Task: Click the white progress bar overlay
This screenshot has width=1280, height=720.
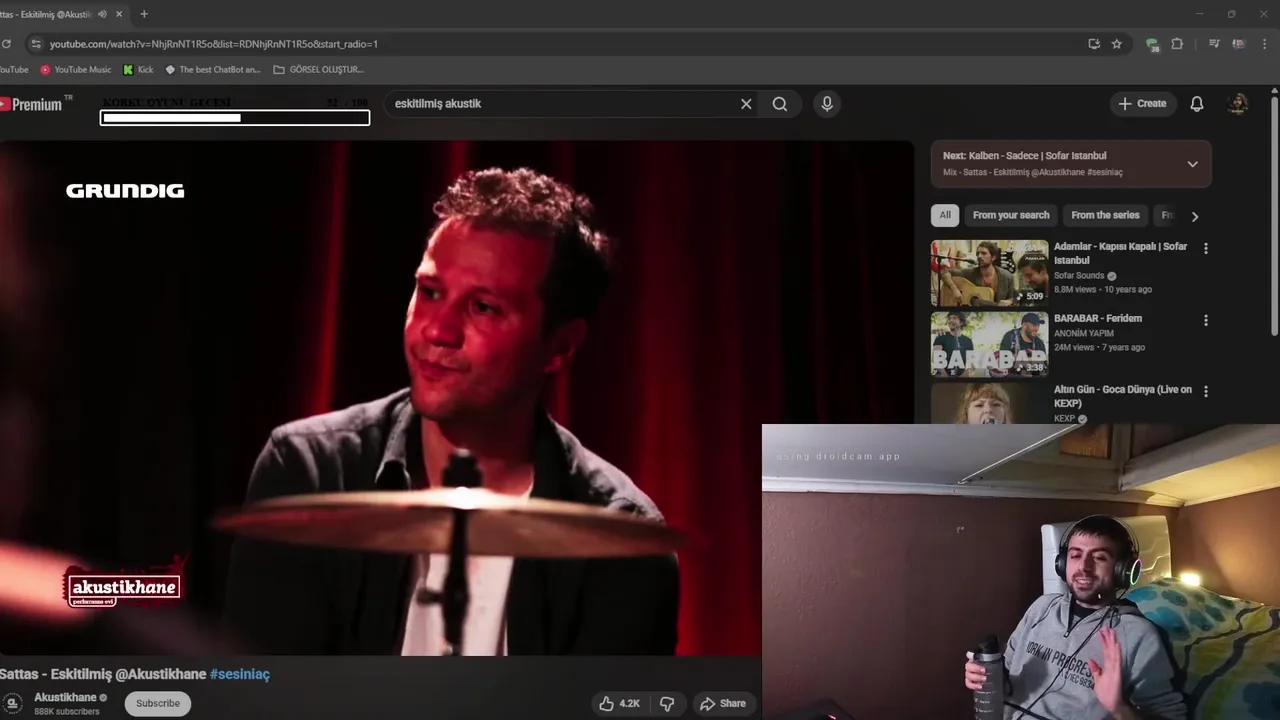Action: pyautogui.click(x=235, y=118)
